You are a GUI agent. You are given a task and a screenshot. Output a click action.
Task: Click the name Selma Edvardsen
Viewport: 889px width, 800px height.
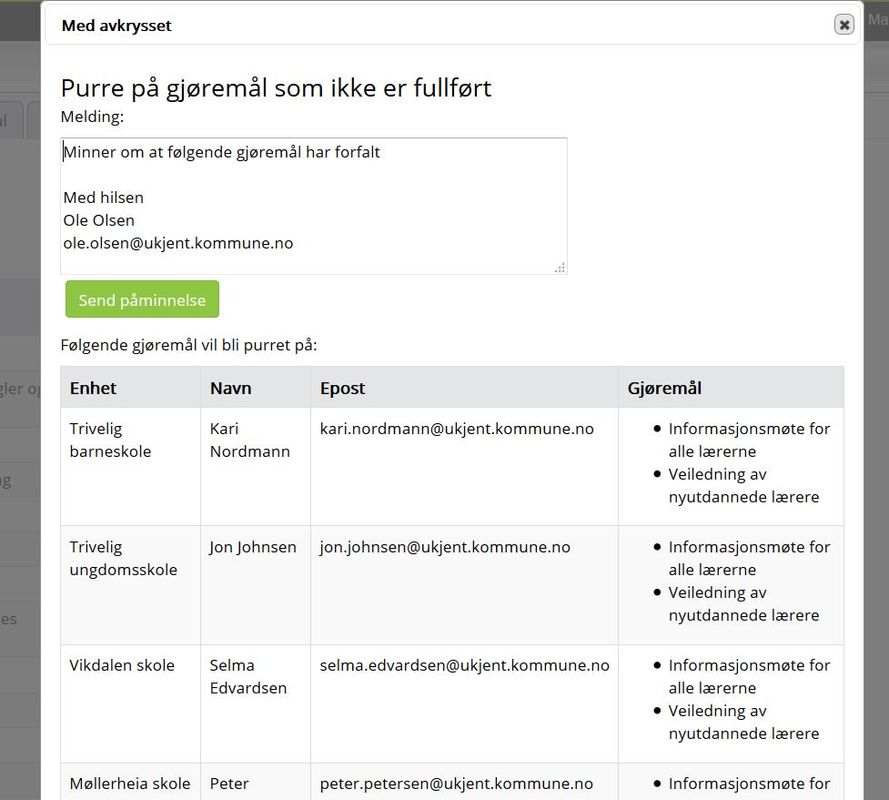click(x=248, y=676)
